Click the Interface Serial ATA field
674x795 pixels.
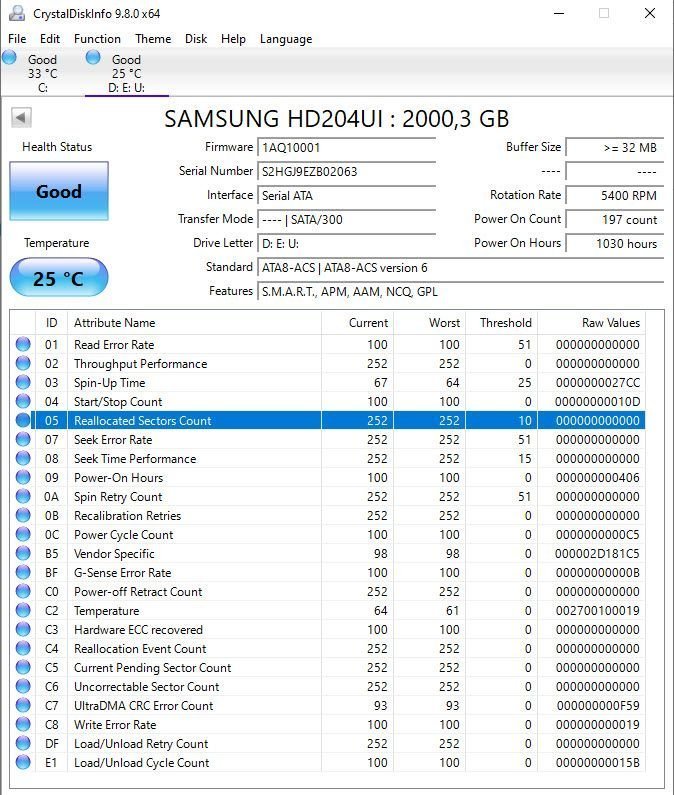(x=347, y=196)
